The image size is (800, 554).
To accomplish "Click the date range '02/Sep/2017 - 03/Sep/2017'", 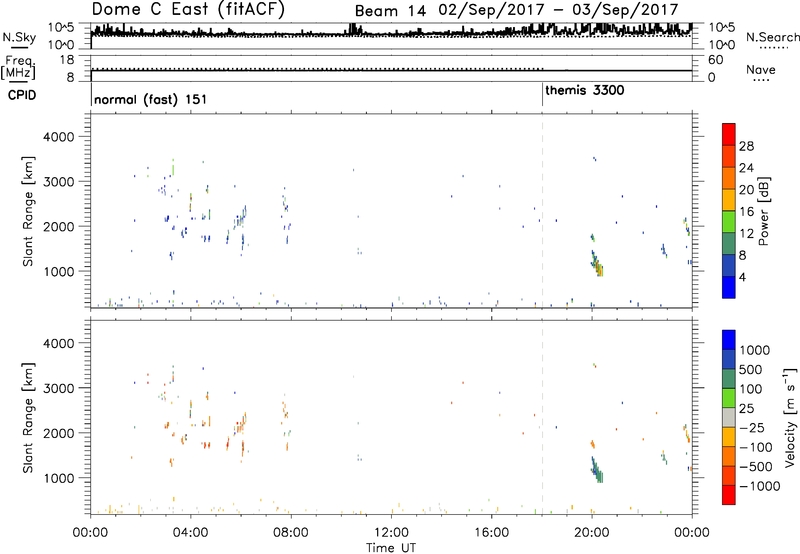I will pyautogui.click(x=559, y=10).
